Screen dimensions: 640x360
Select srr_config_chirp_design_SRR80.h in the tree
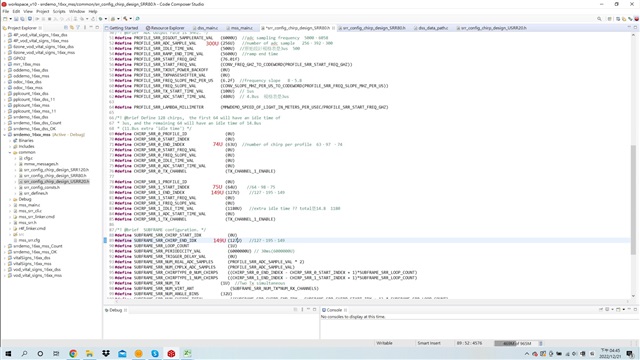point(55,176)
